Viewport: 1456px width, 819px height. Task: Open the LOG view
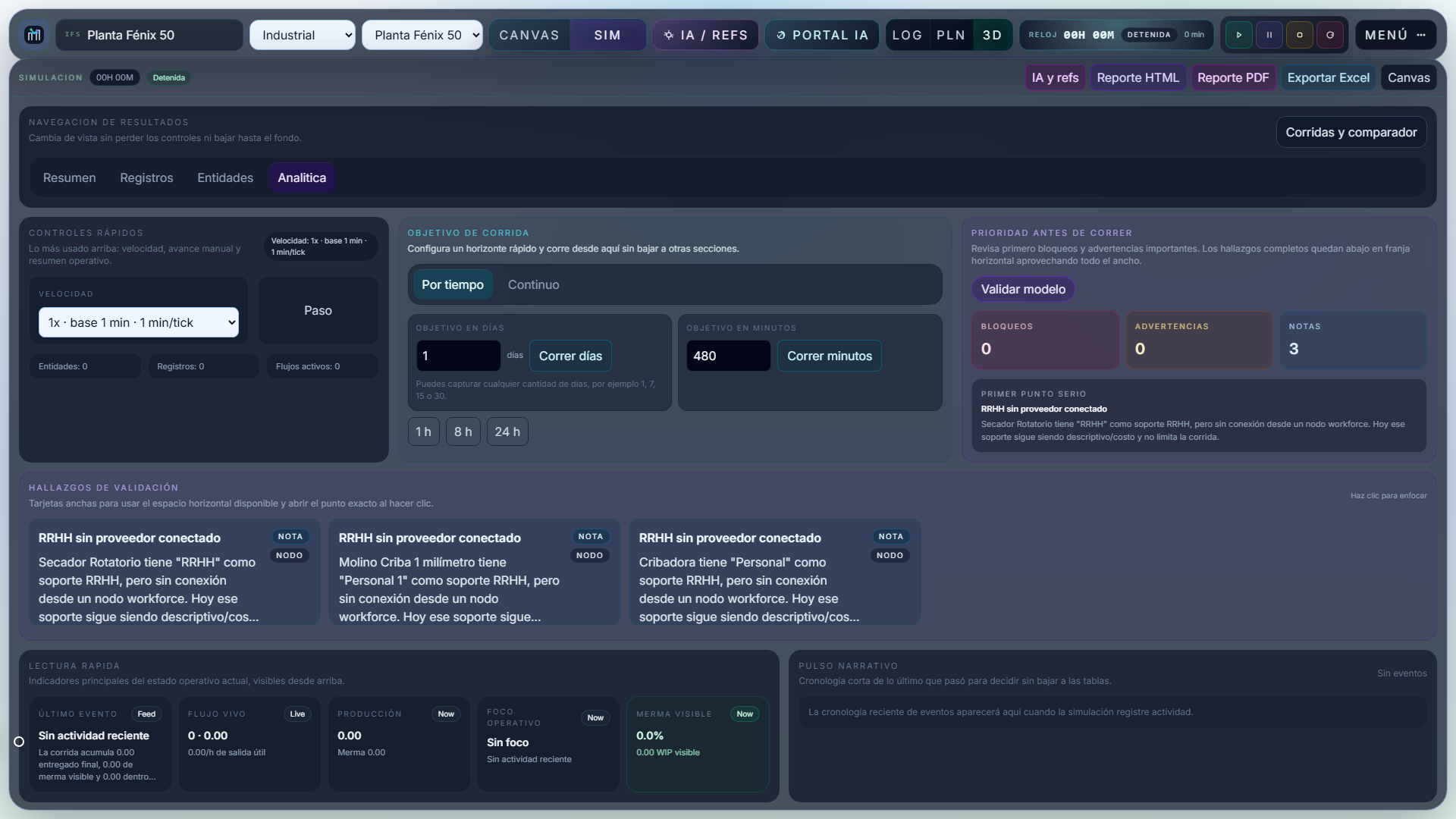click(x=907, y=35)
